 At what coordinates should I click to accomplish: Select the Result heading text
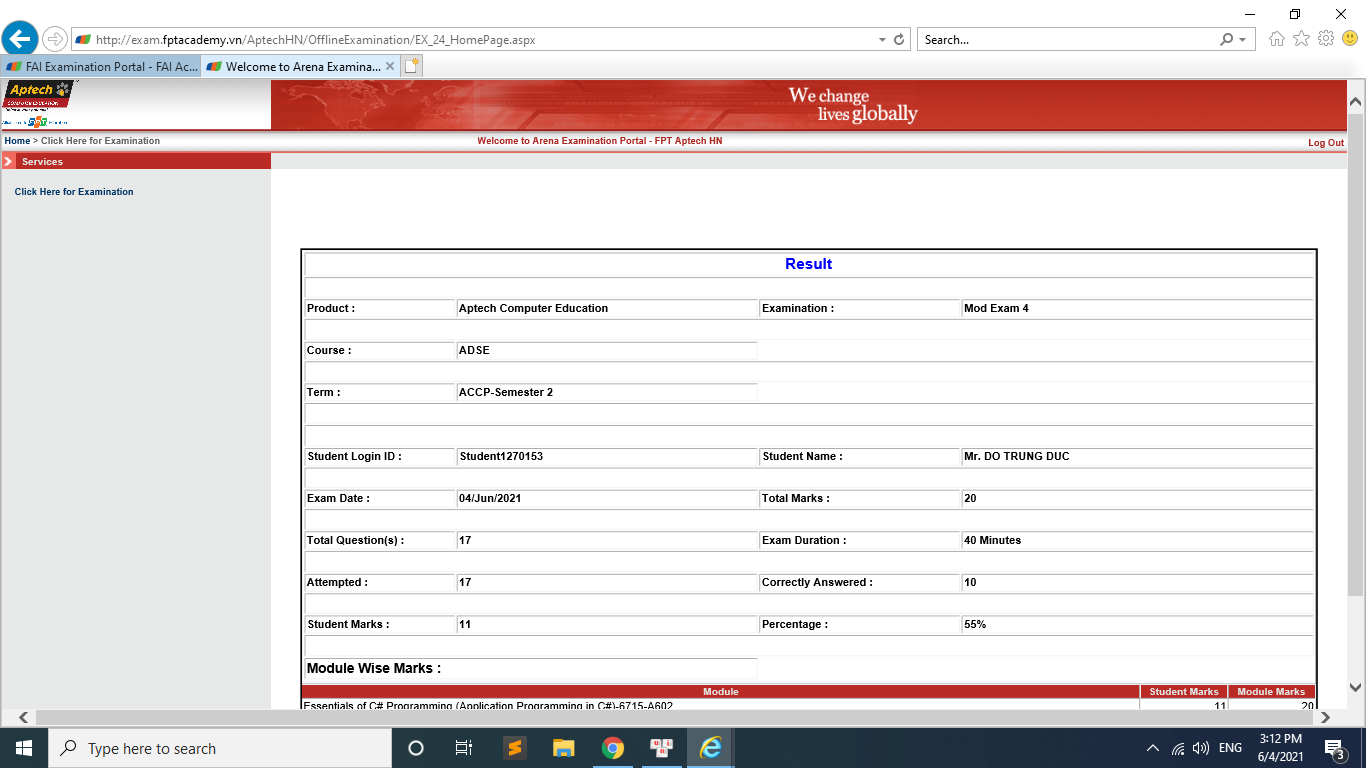coord(809,264)
